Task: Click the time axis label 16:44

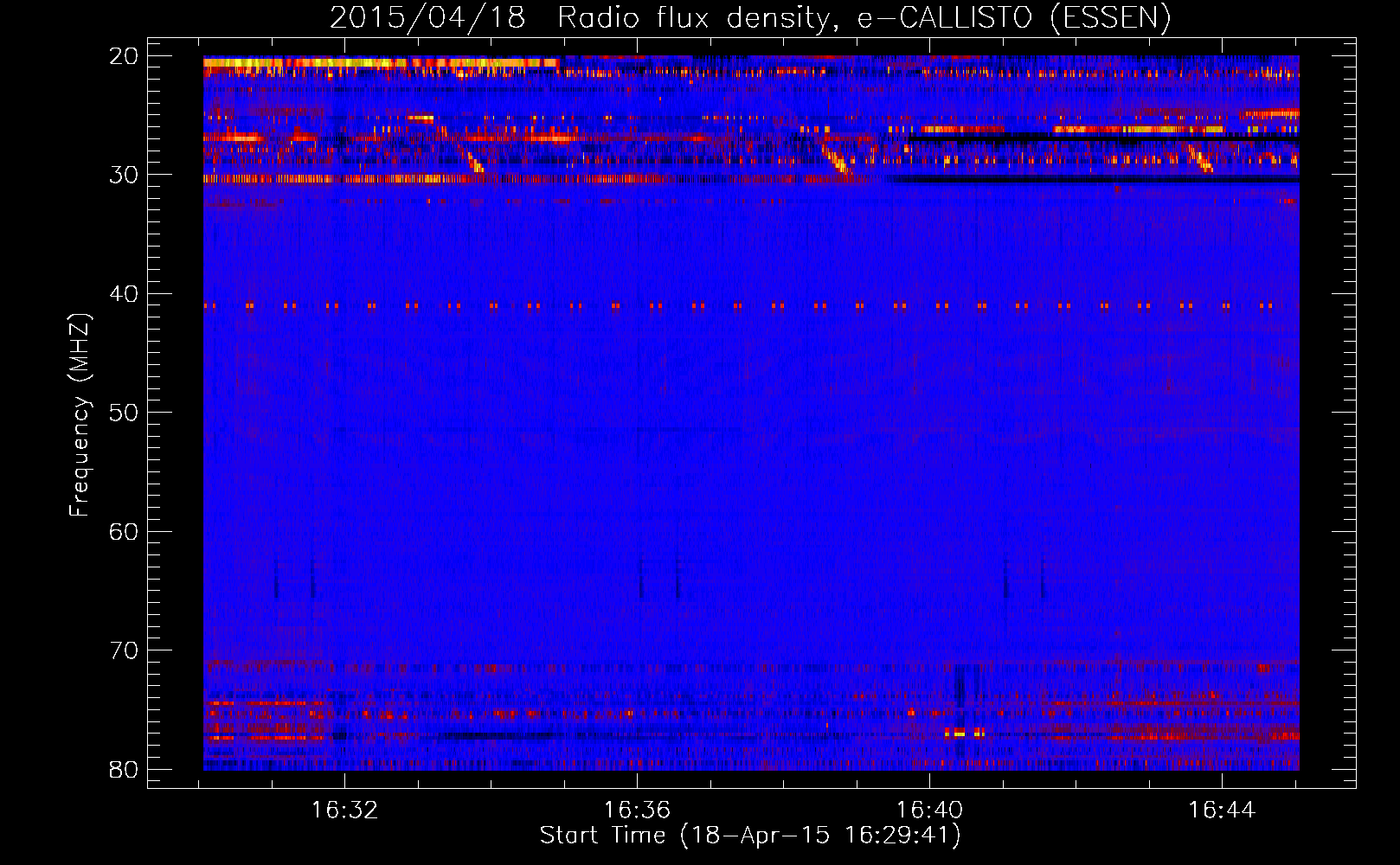Action: [1222, 811]
